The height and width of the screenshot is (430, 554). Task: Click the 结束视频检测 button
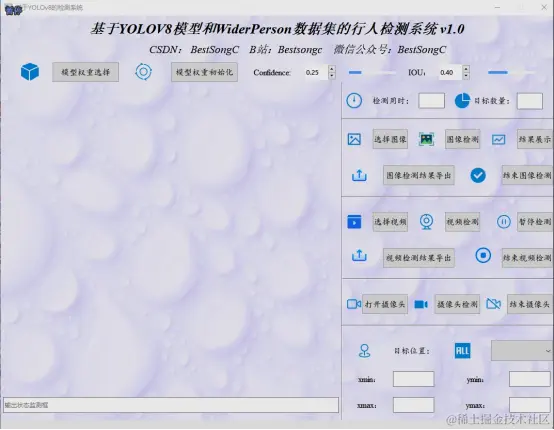528,258
